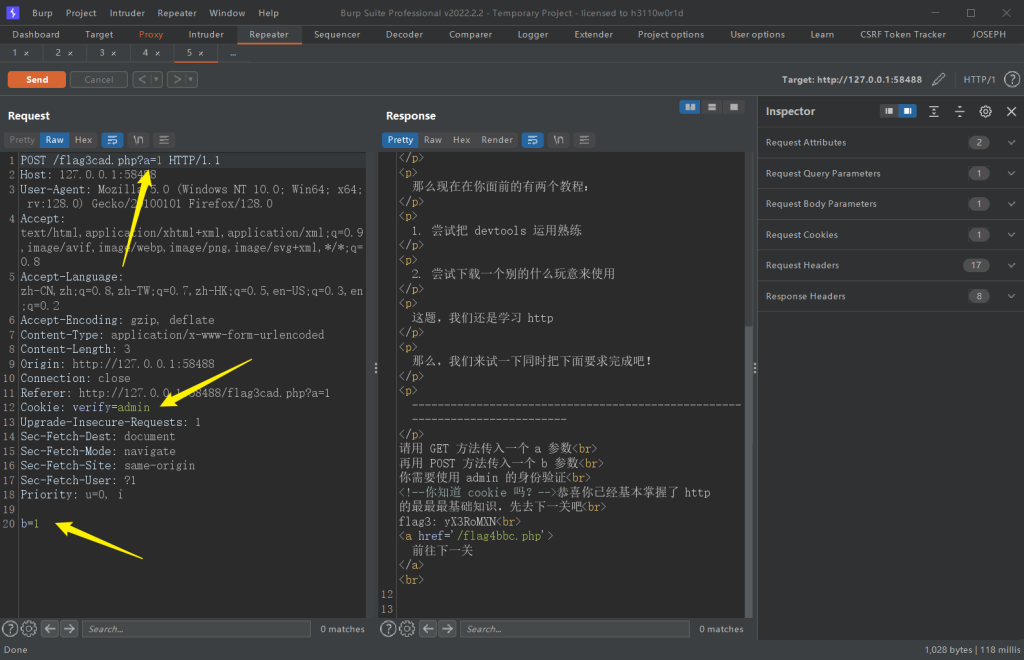Toggle word wrap in the Request editor

pos(112,140)
